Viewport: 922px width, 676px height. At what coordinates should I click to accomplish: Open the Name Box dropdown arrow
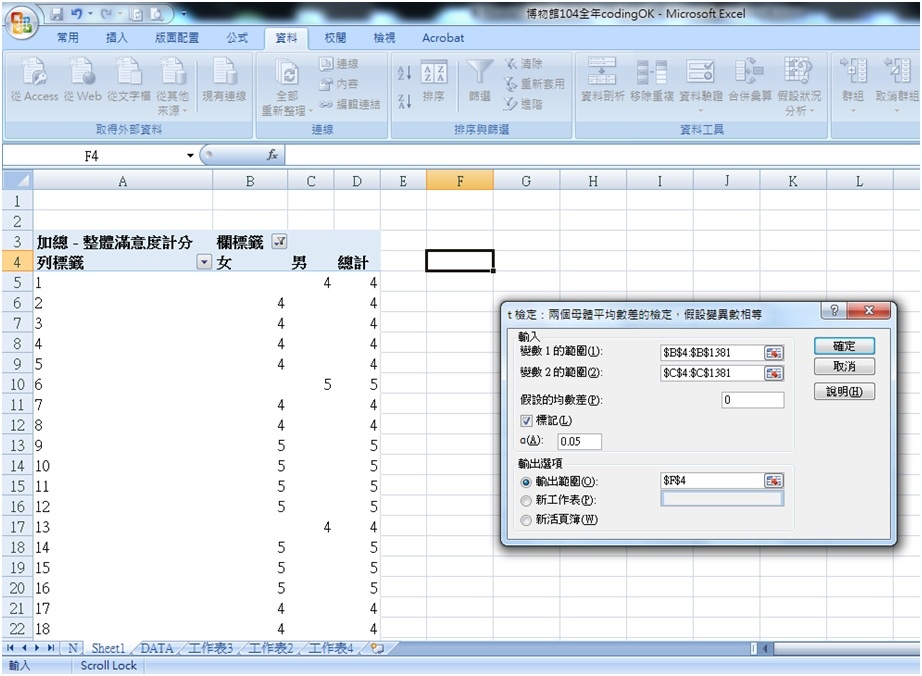coord(190,156)
